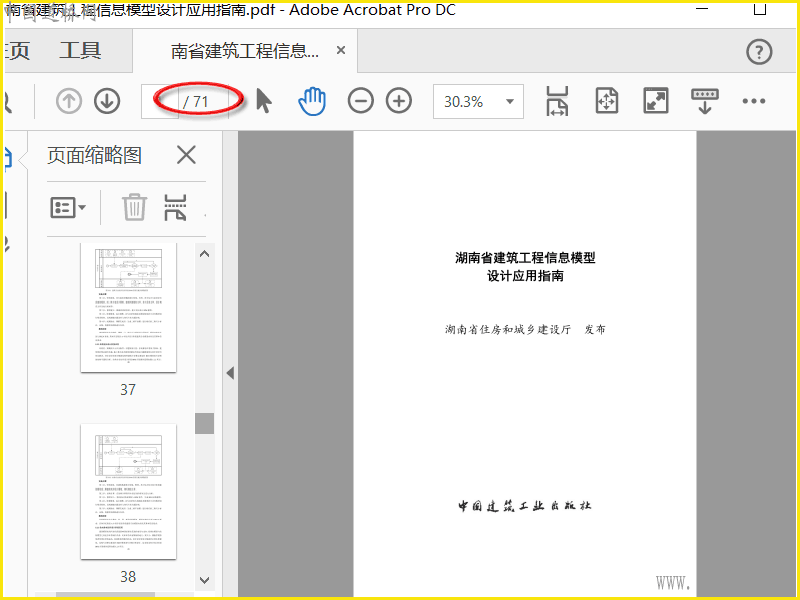
Task: Select page 38 thumbnail
Action: [x=129, y=491]
